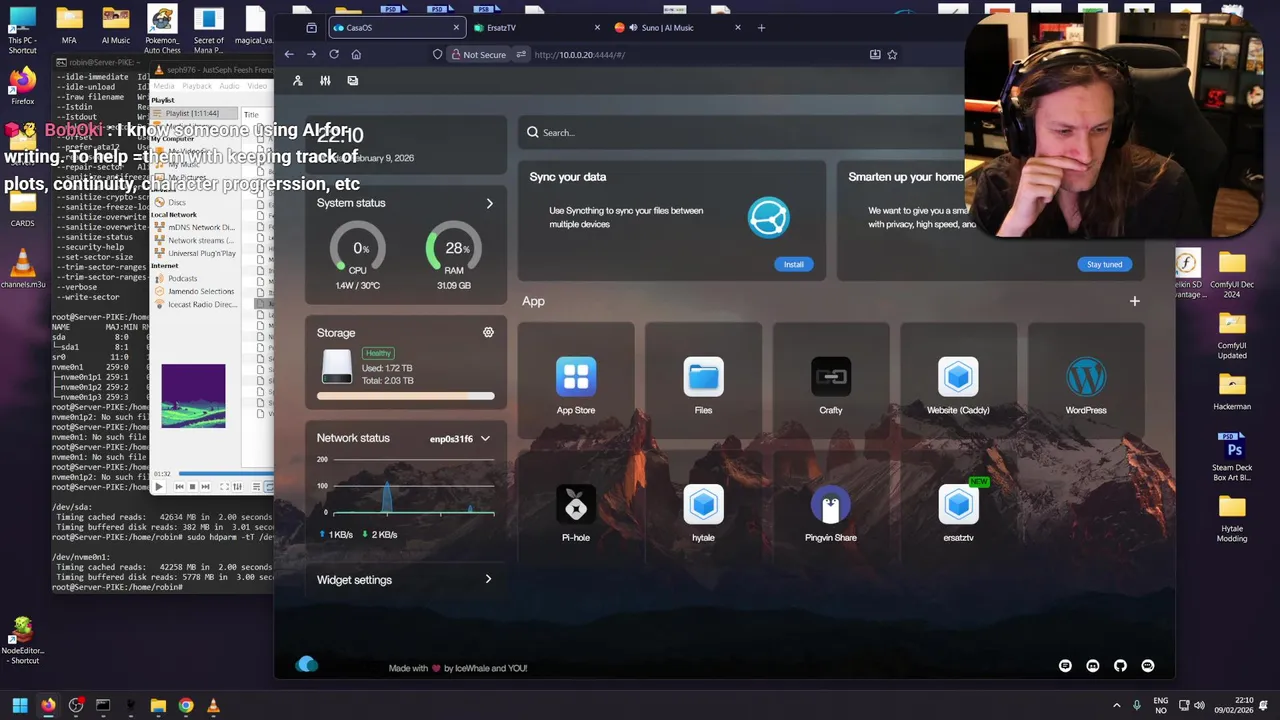
Task: Bookmark this page with the star icon
Action: click(x=892, y=54)
